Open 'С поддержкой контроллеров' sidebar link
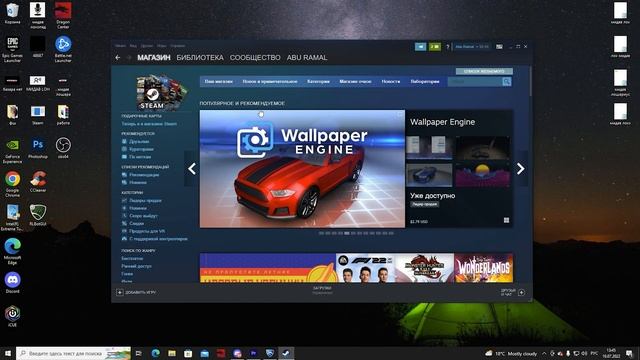This screenshot has width=640, height=360. pyautogui.click(x=158, y=239)
